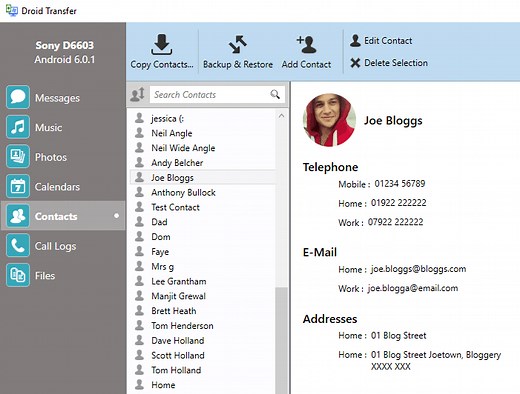Click the avatar icon beside Neil Angle
This screenshot has width=520, height=394.
click(139, 133)
